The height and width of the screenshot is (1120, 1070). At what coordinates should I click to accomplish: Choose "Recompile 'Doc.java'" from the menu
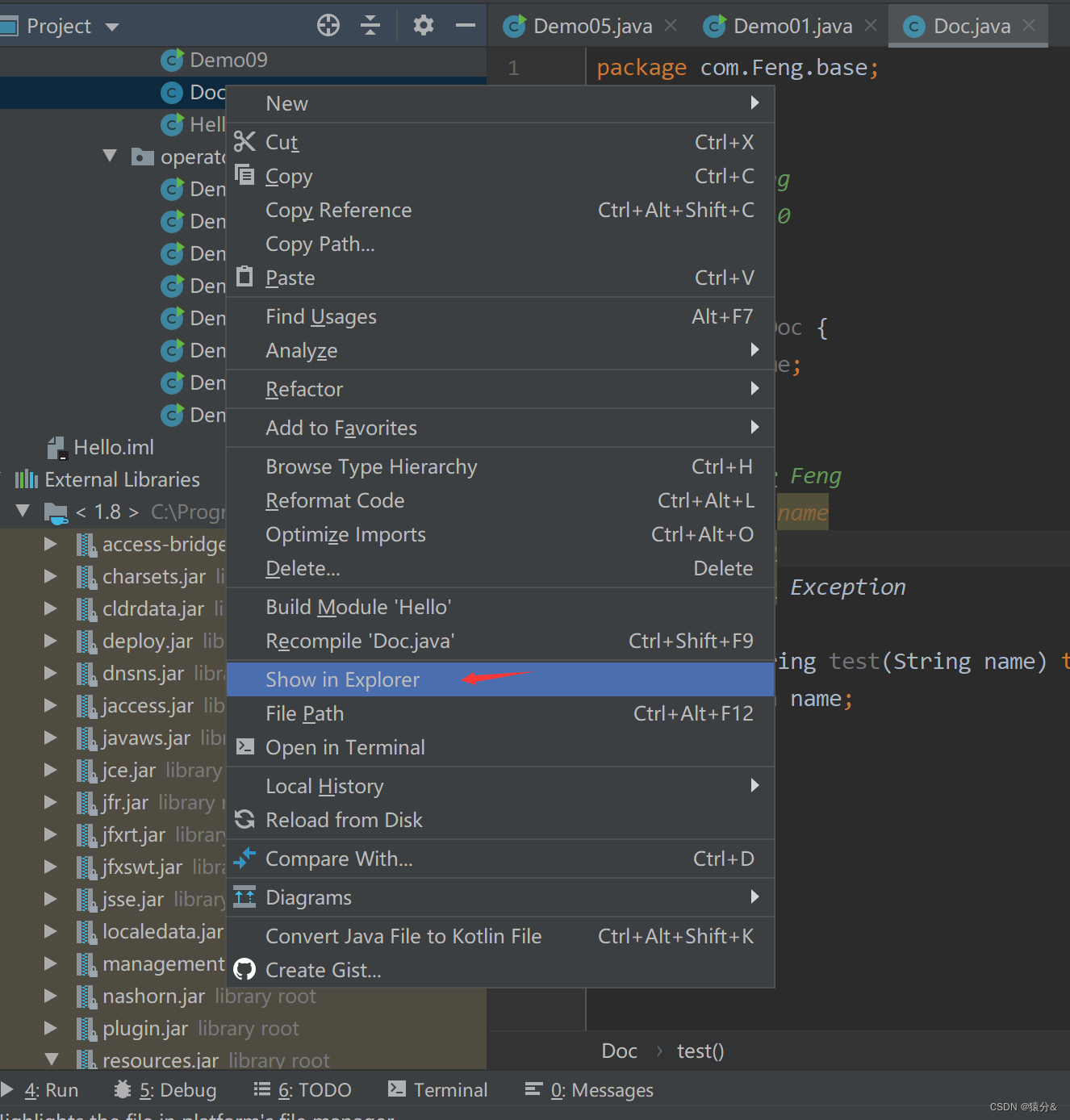pos(361,640)
